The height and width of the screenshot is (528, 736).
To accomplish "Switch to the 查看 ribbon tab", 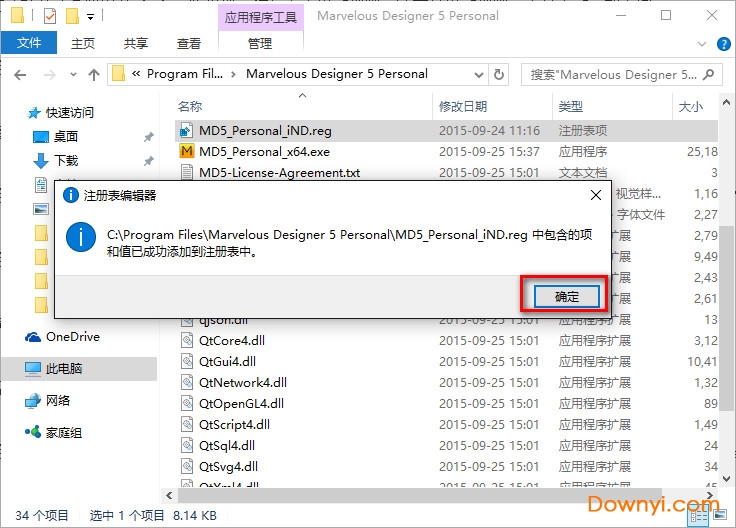I will (189, 43).
